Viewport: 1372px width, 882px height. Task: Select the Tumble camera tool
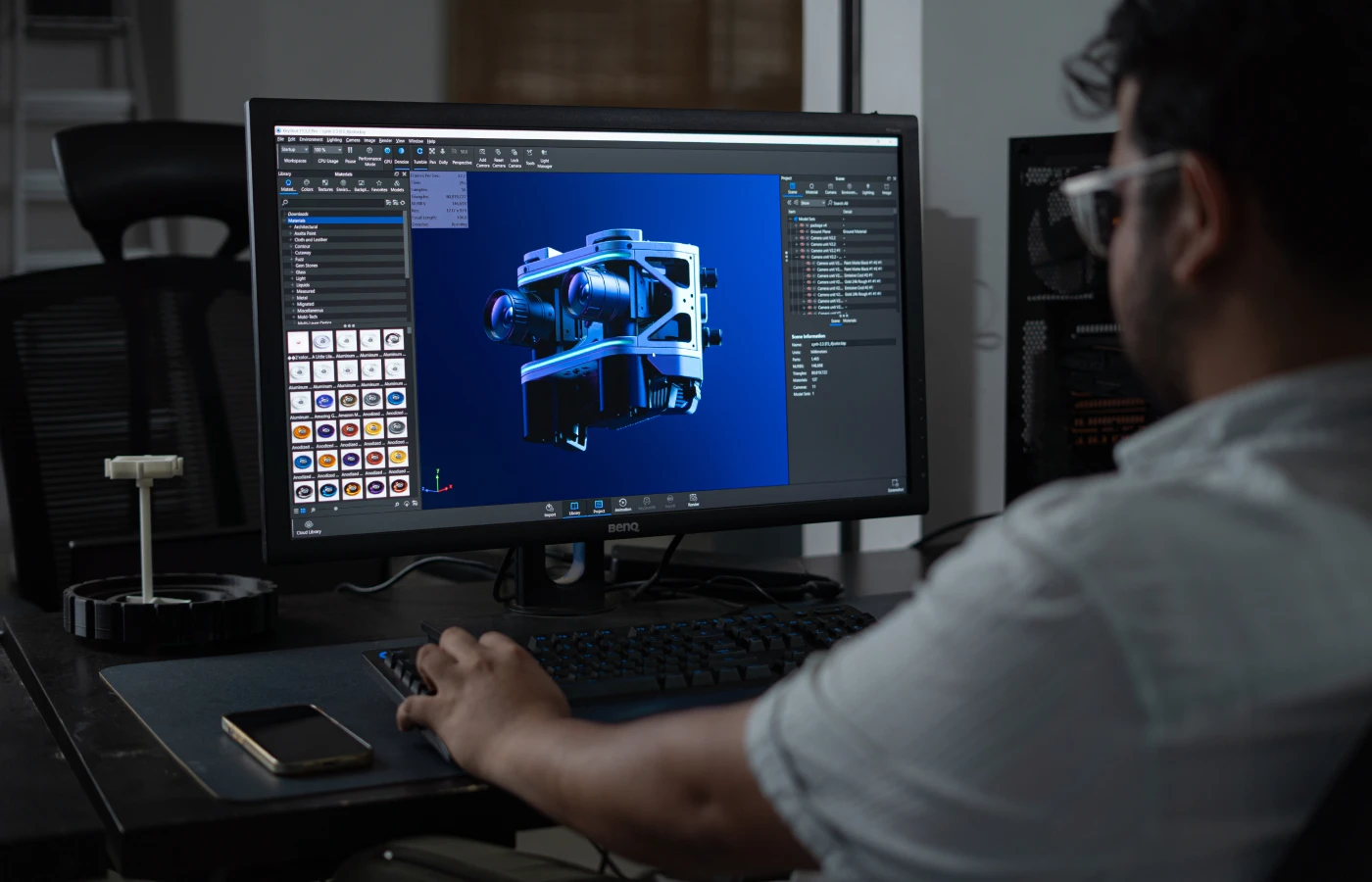click(x=419, y=155)
